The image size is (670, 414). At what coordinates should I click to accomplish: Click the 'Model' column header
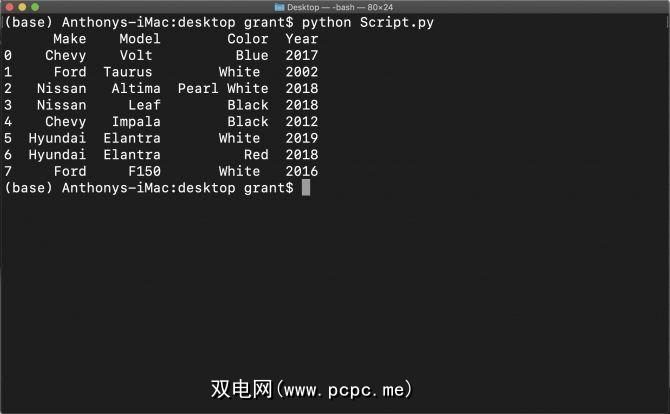tap(140, 39)
